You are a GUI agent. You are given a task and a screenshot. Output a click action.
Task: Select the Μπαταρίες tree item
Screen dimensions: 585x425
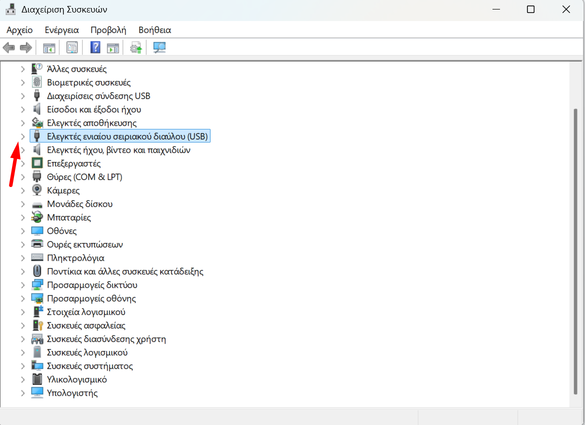click(x=69, y=218)
